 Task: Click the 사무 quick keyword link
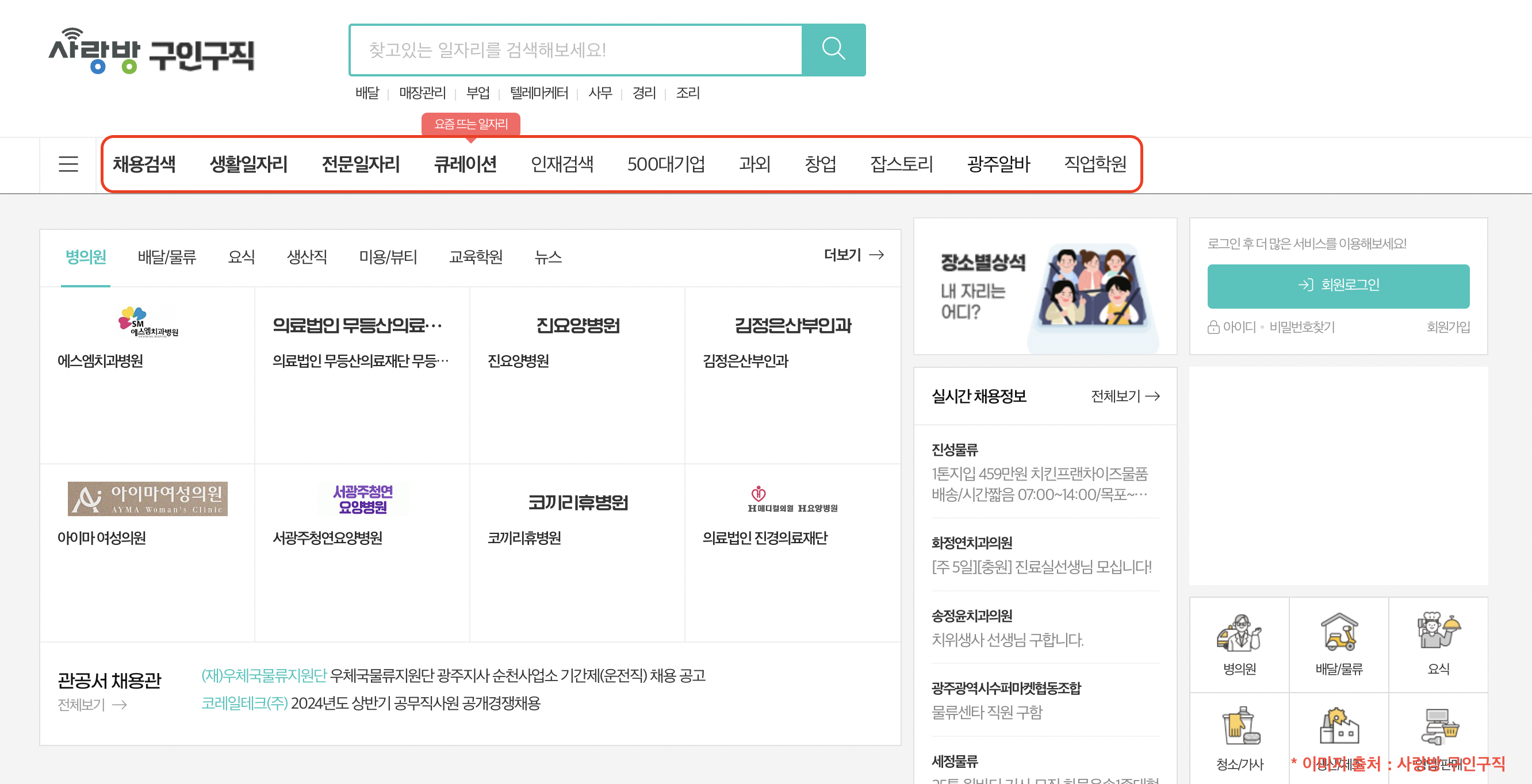pyautogui.click(x=600, y=93)
